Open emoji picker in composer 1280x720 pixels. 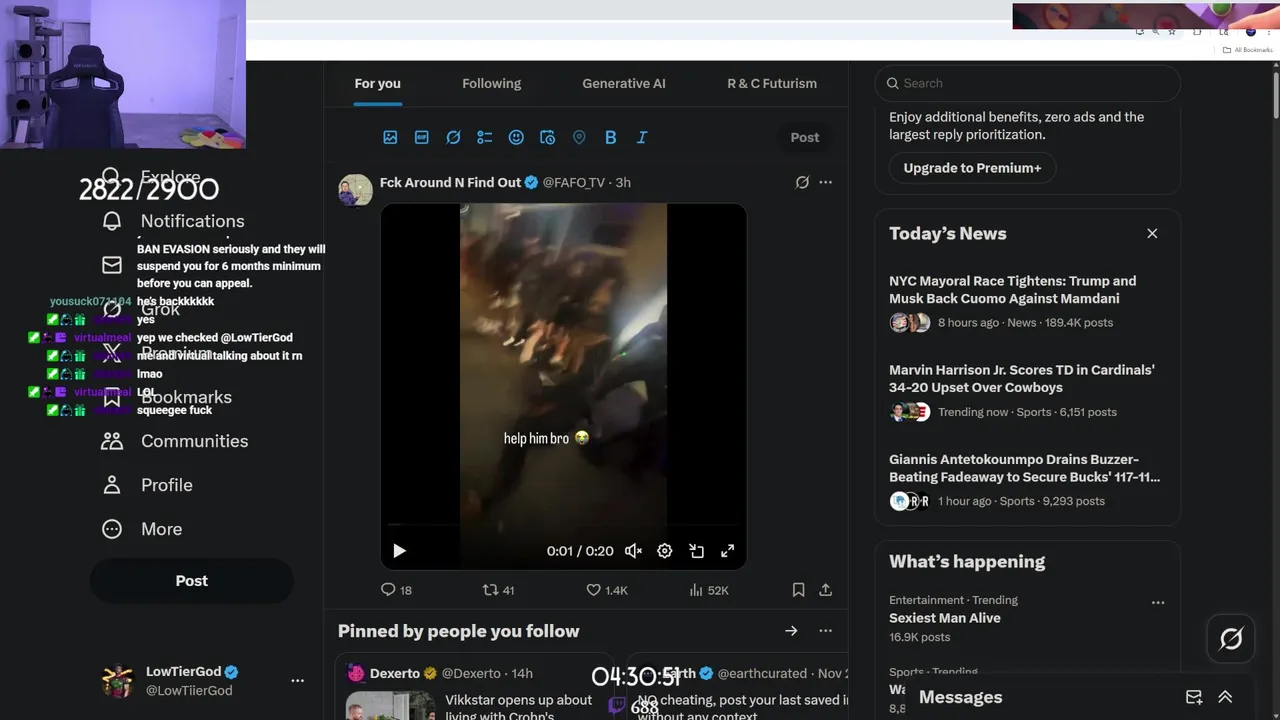(516, 137)
